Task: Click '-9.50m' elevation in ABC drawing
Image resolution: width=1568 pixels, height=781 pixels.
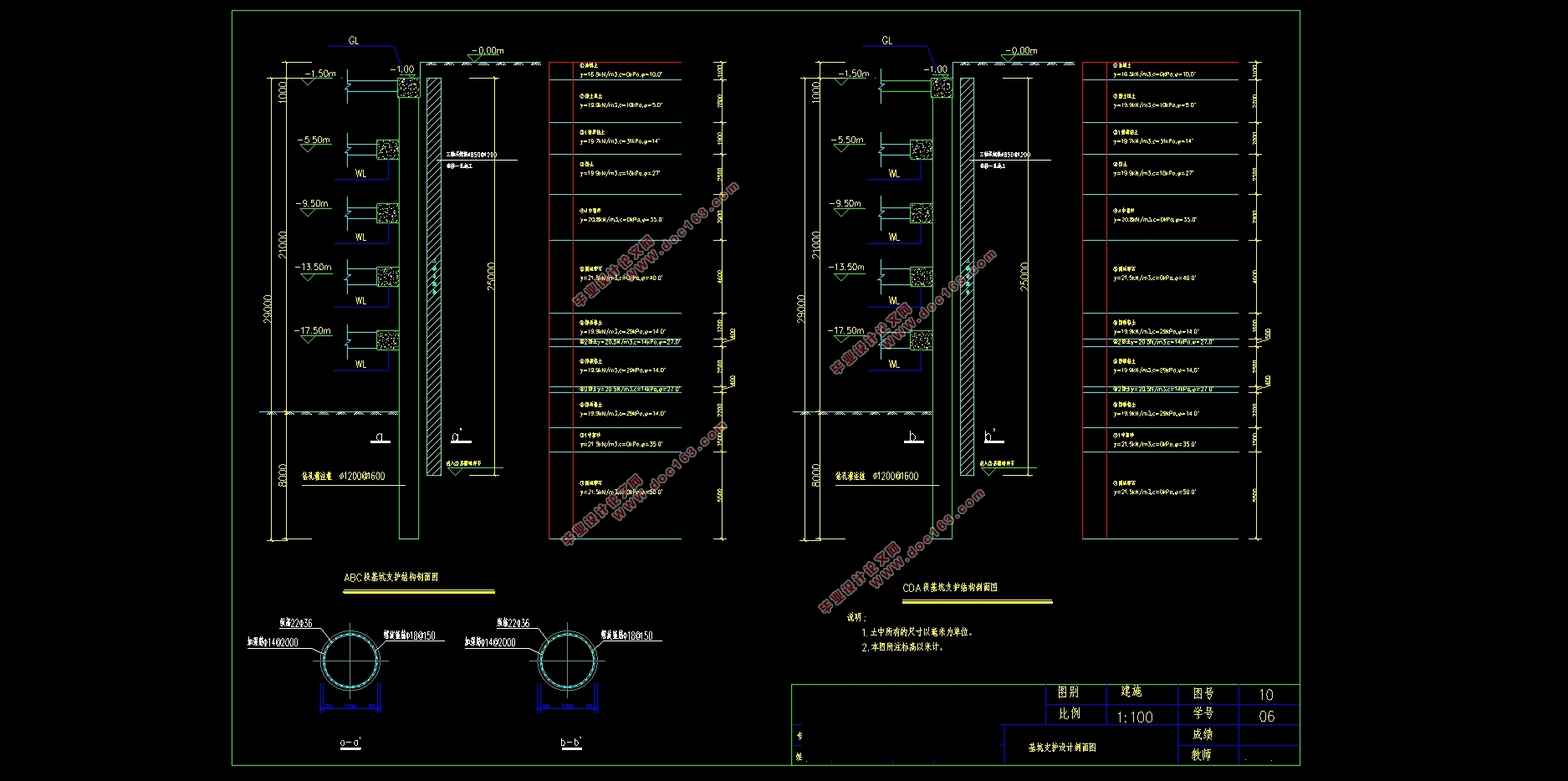Action: (312, 203)
